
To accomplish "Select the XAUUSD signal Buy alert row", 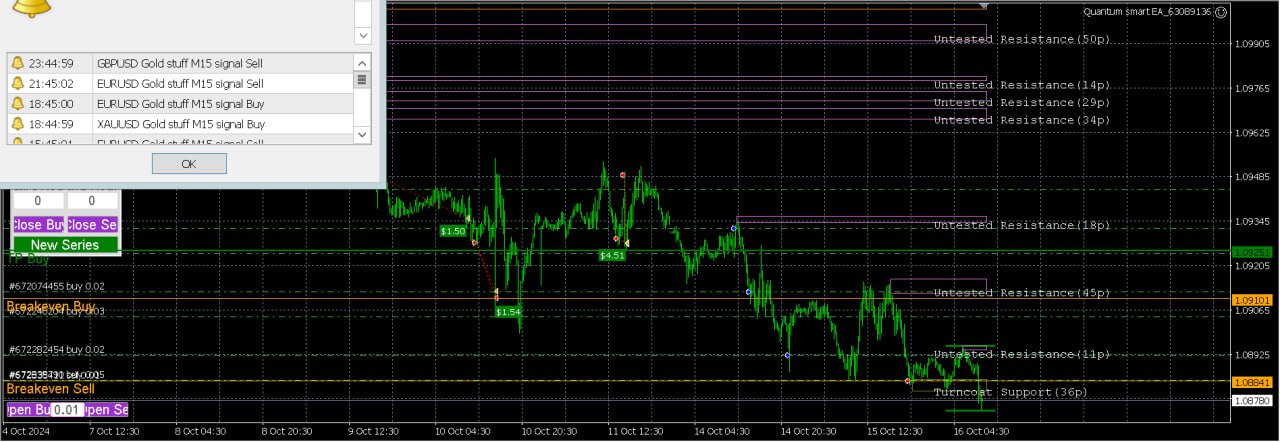I will (181, 124).
